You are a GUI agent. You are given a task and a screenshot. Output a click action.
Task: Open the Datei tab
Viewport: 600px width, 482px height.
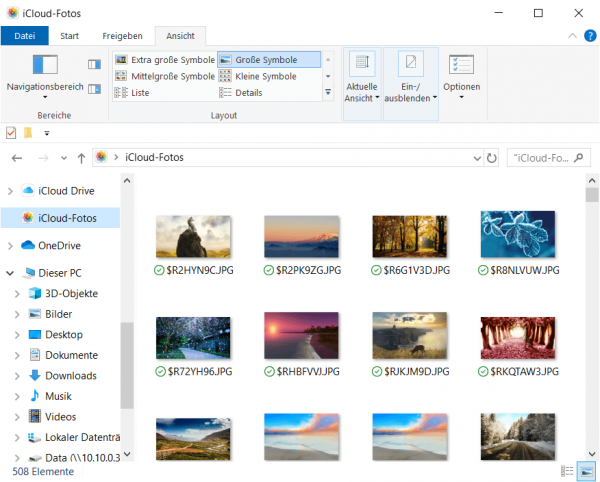coord(24,36)
